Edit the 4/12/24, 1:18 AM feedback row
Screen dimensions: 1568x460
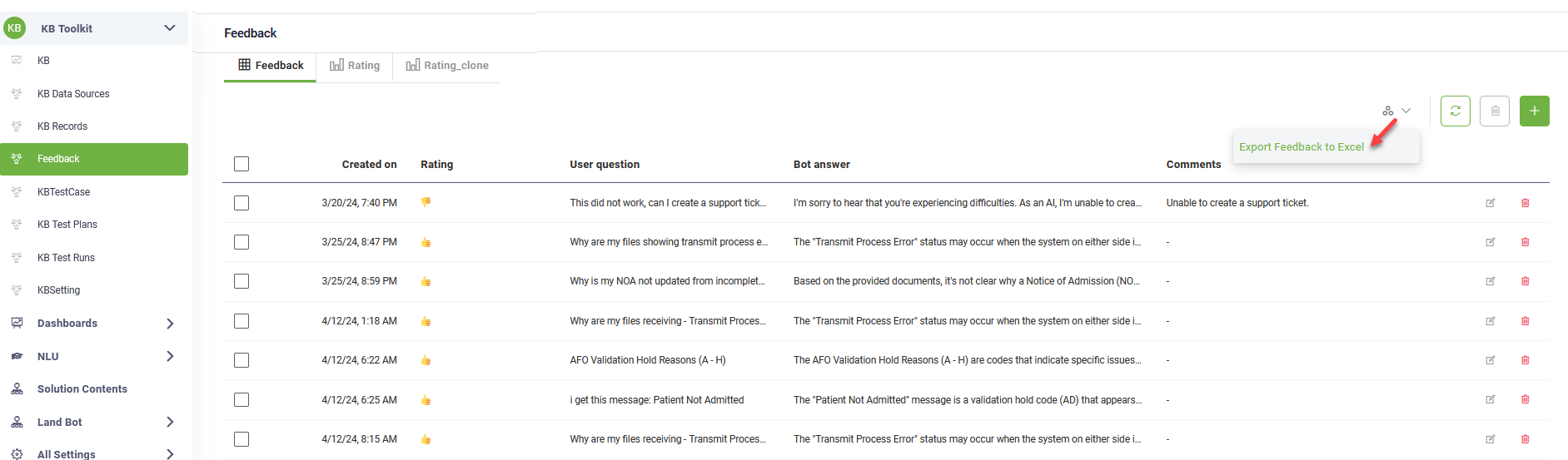tap(1491, 321)
